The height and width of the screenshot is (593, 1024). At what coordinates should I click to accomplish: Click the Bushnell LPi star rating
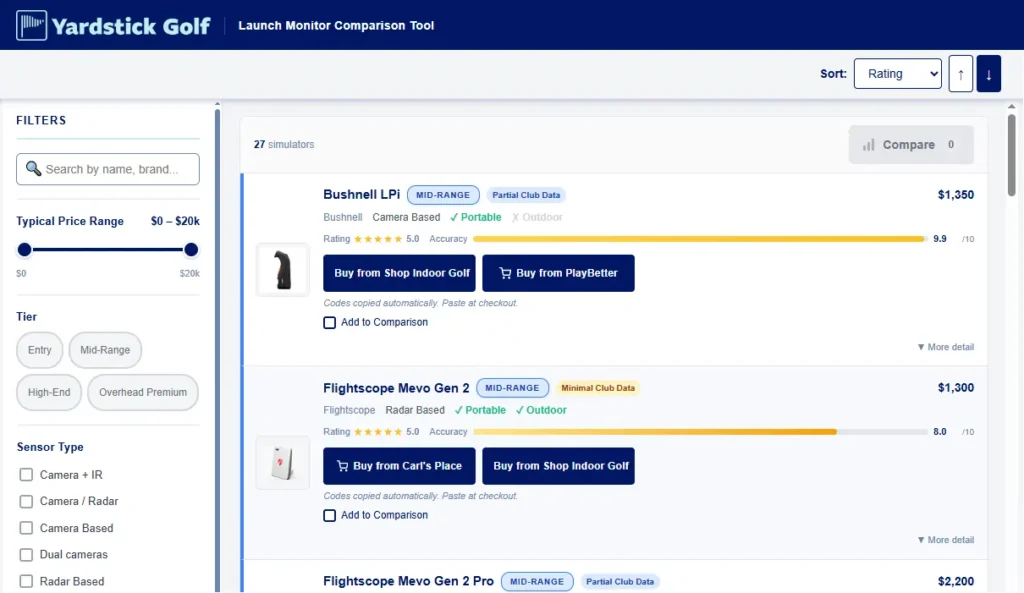point(378,239)
